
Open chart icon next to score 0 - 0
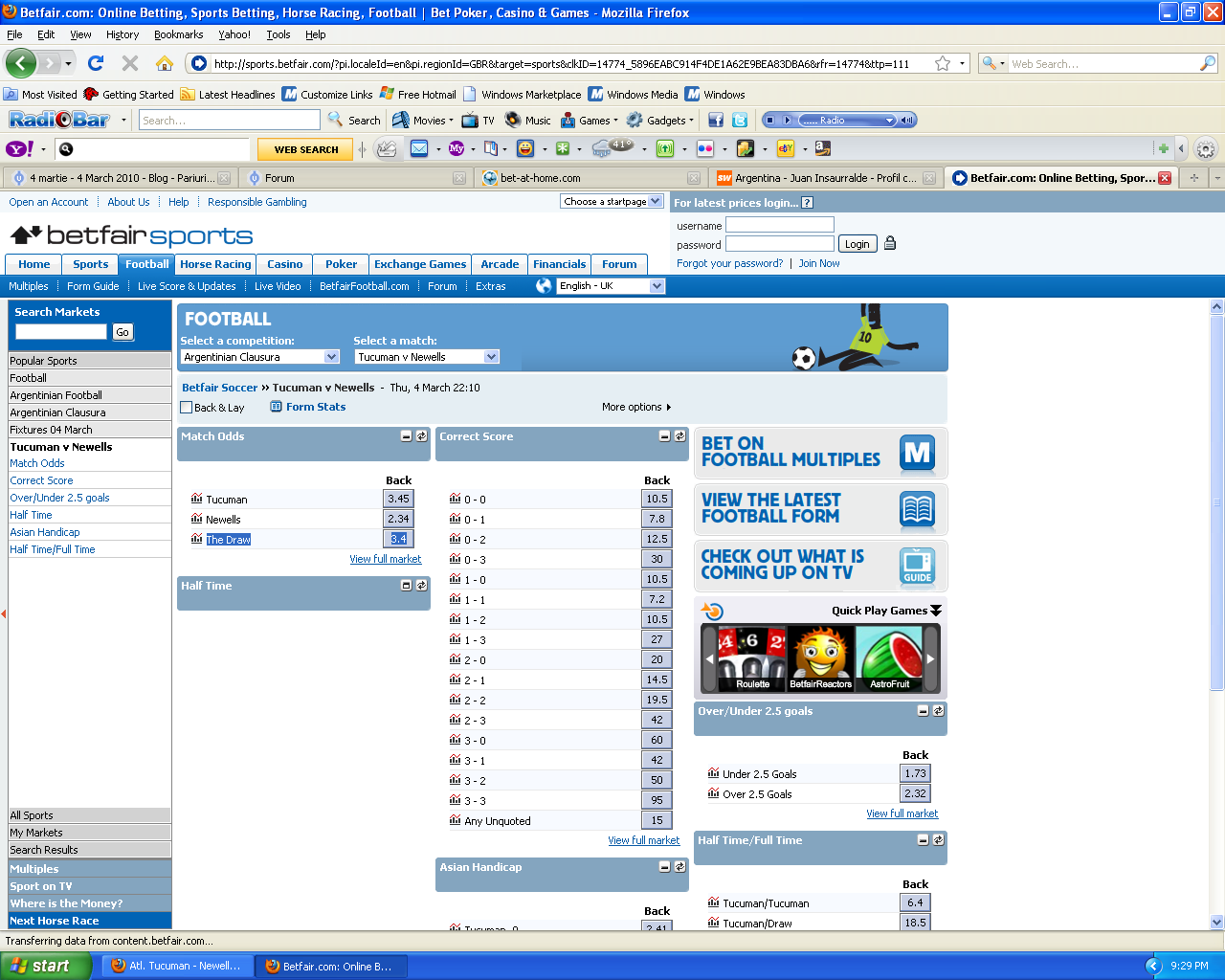[x=455, y=499]
